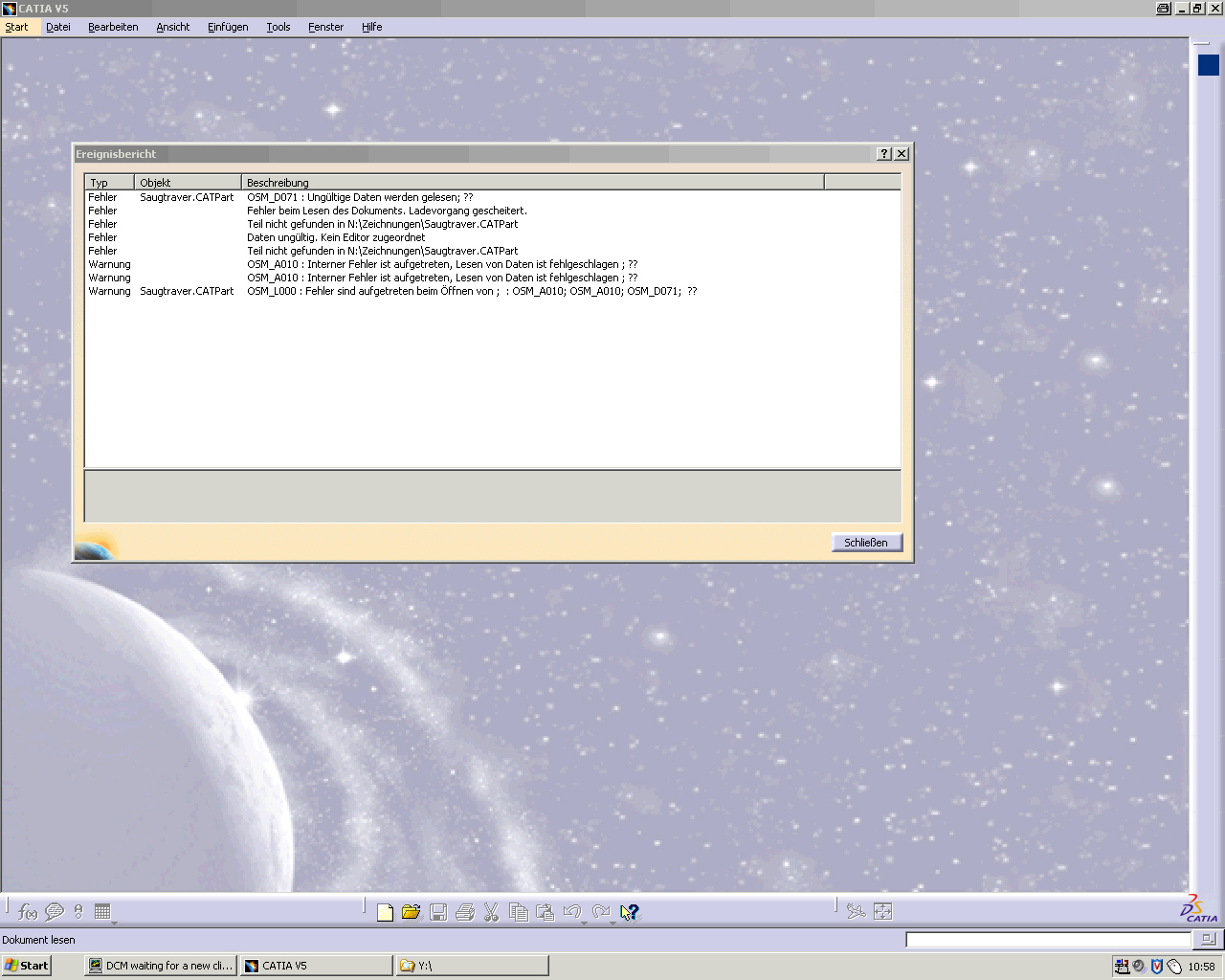Click the Beschreibung column header
Image resolution: width=1225 pixels, height=980 pixels.
click(x=532, y=182)
